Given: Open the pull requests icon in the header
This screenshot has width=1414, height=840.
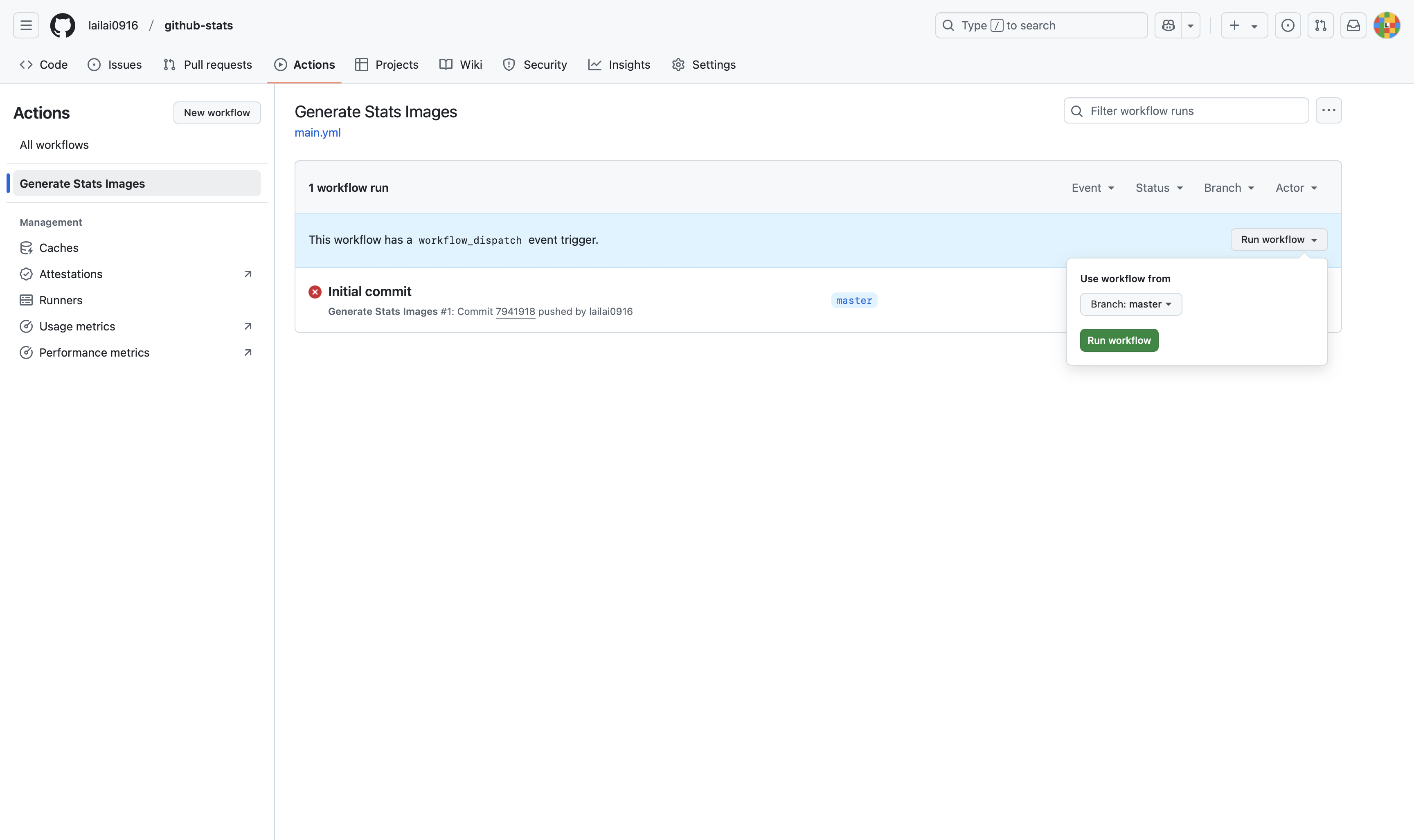Looking at the screenshot, I should coord(1320,25).
